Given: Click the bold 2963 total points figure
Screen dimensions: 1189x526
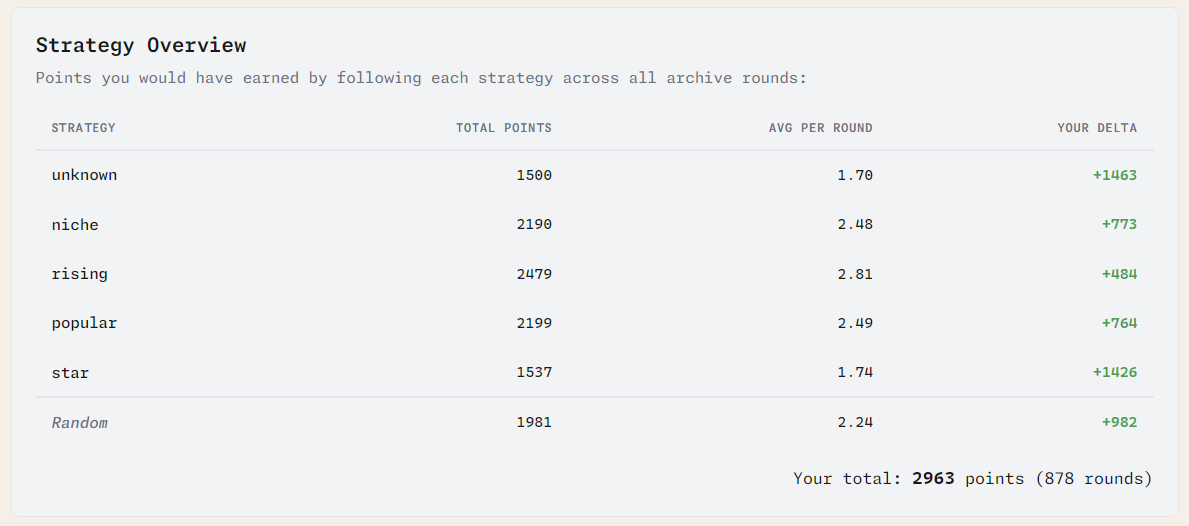Looking at the screenshot, I should (933, 479).
